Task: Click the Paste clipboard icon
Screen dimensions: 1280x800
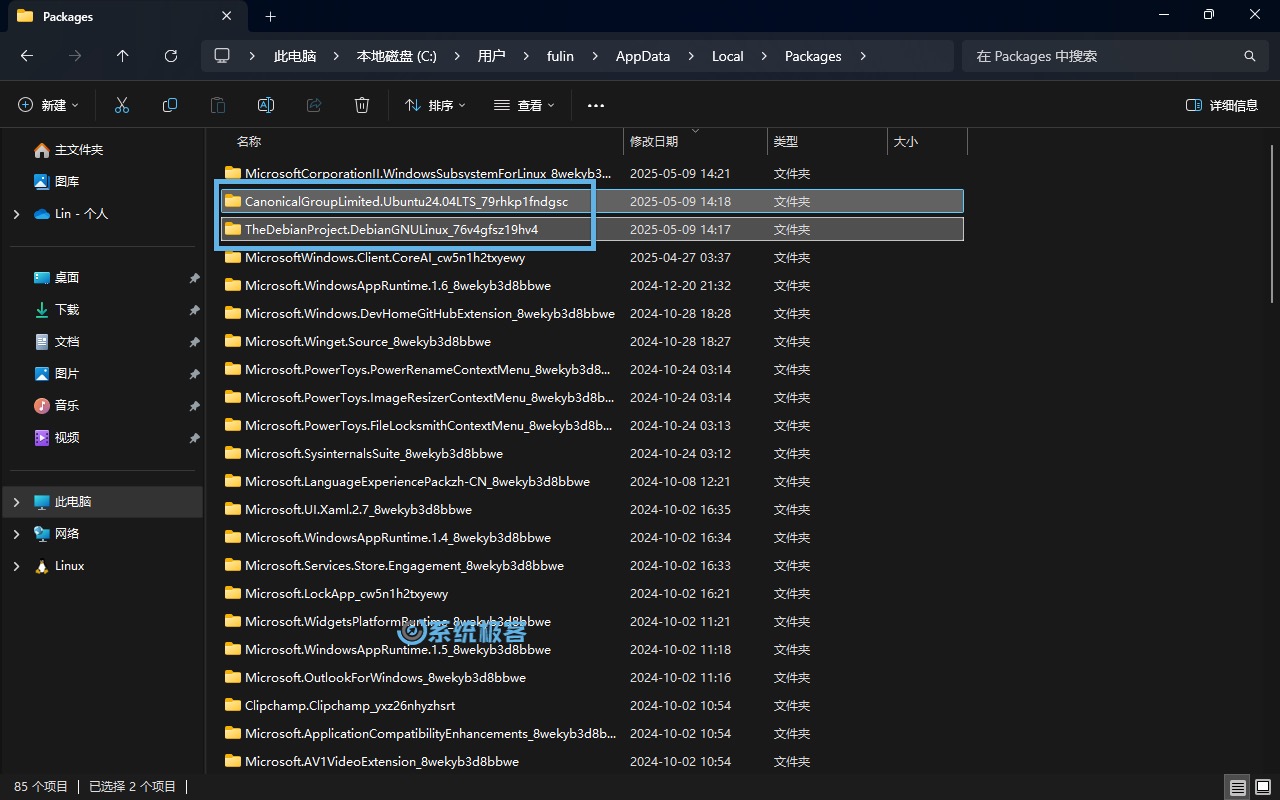Action: coord(218,105)
